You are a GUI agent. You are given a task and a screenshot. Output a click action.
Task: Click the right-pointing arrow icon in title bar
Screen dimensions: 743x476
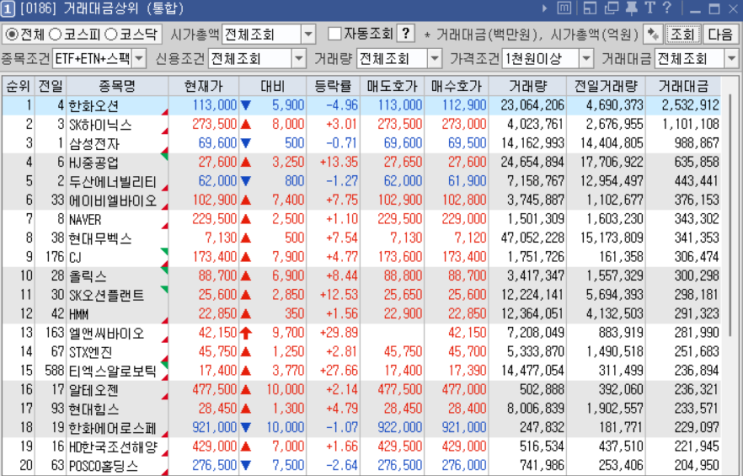point(544,9)
